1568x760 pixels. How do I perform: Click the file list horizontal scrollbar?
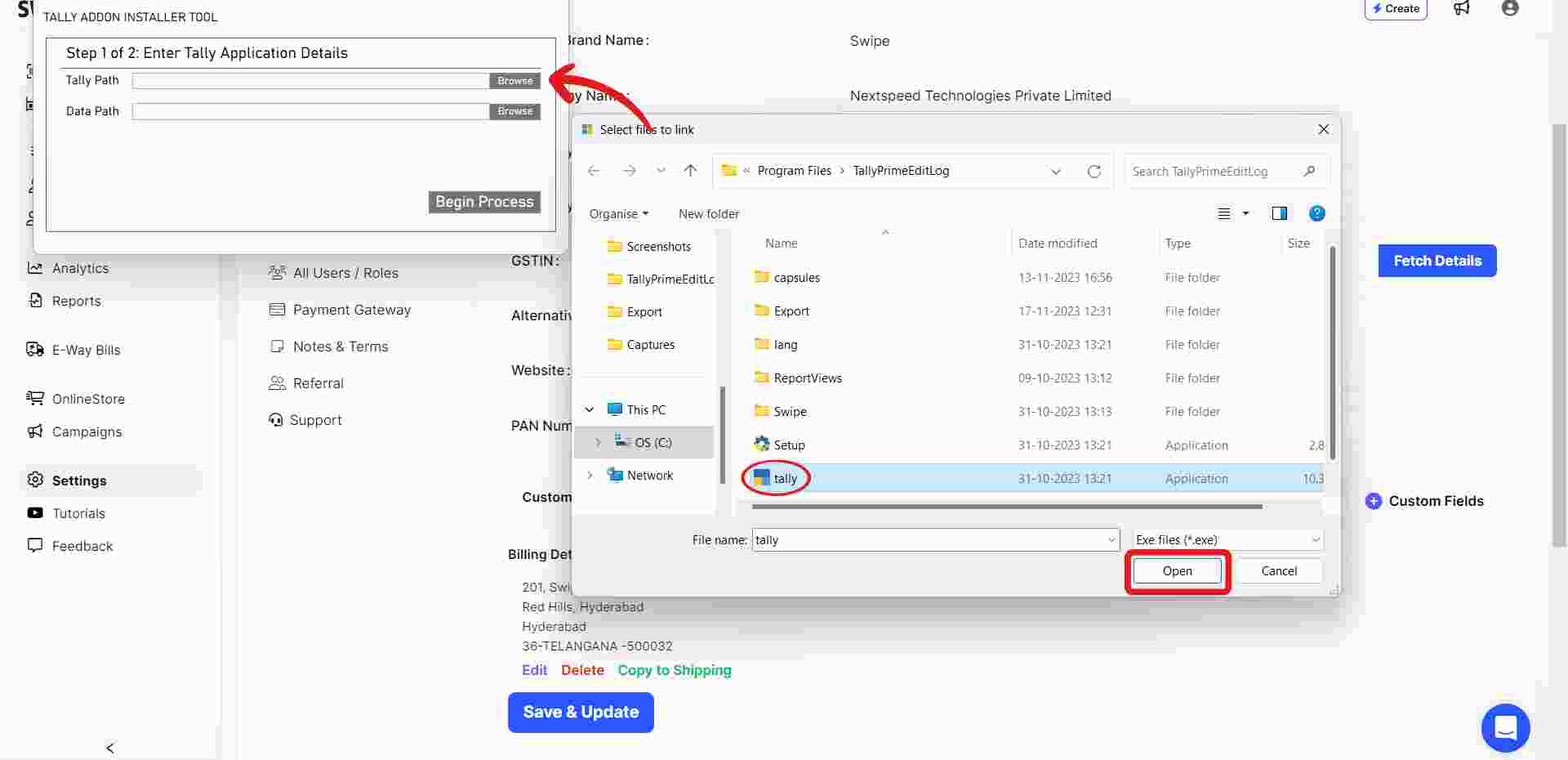(x=1007, y=507)
